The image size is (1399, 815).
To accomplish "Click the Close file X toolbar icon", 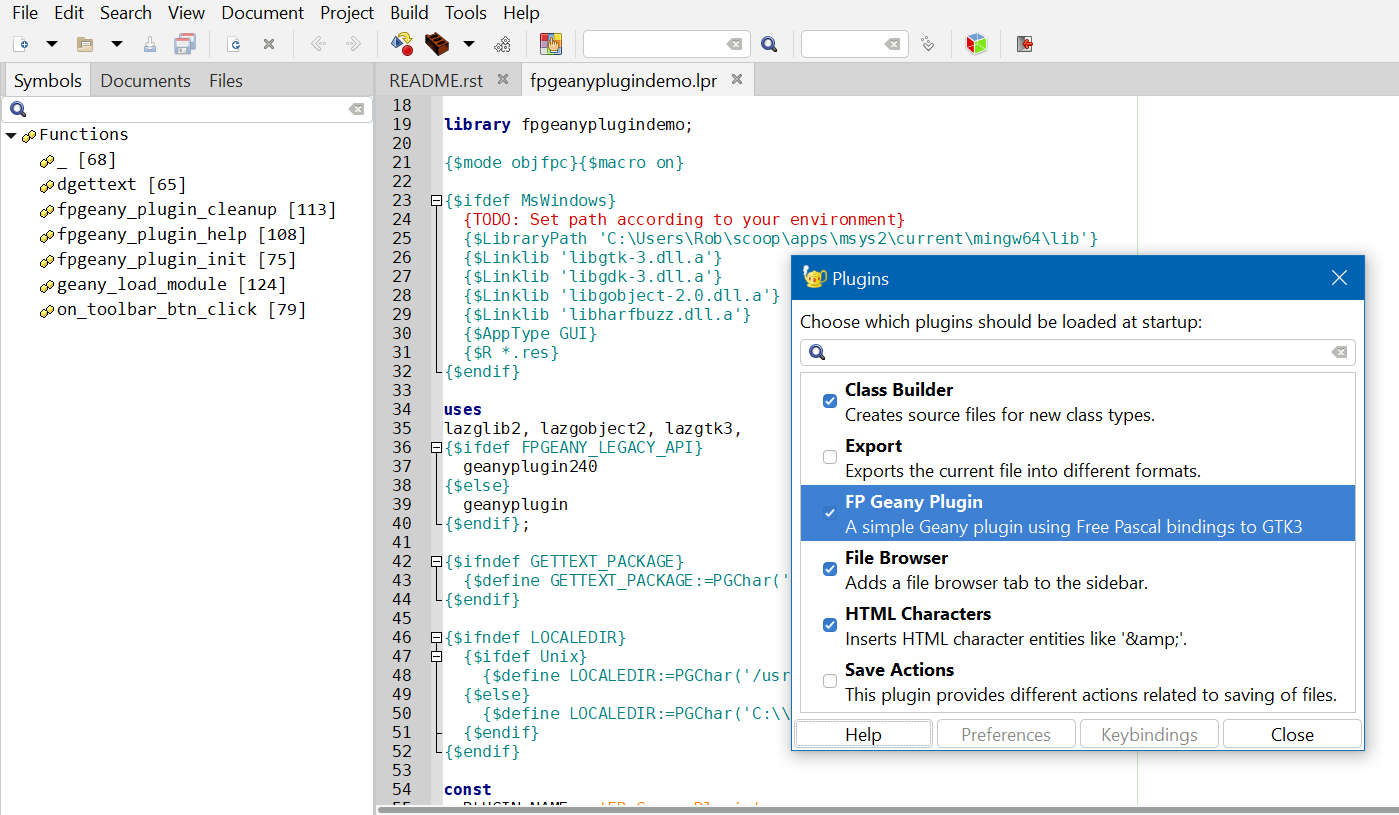I will click(x=269, y=44).
